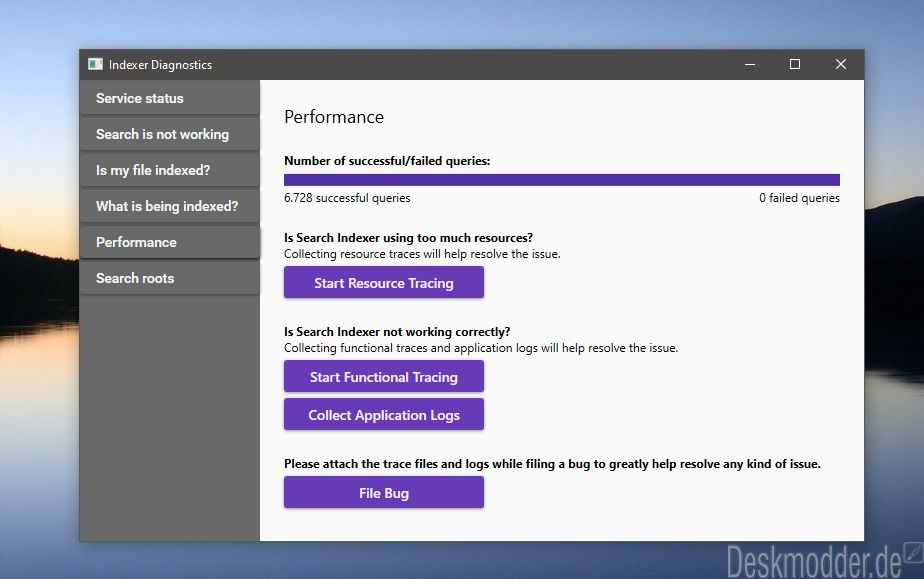Minimize the Indexer Diagnostics window
This screenshot has height=579, width=924.
pos(750,64)
